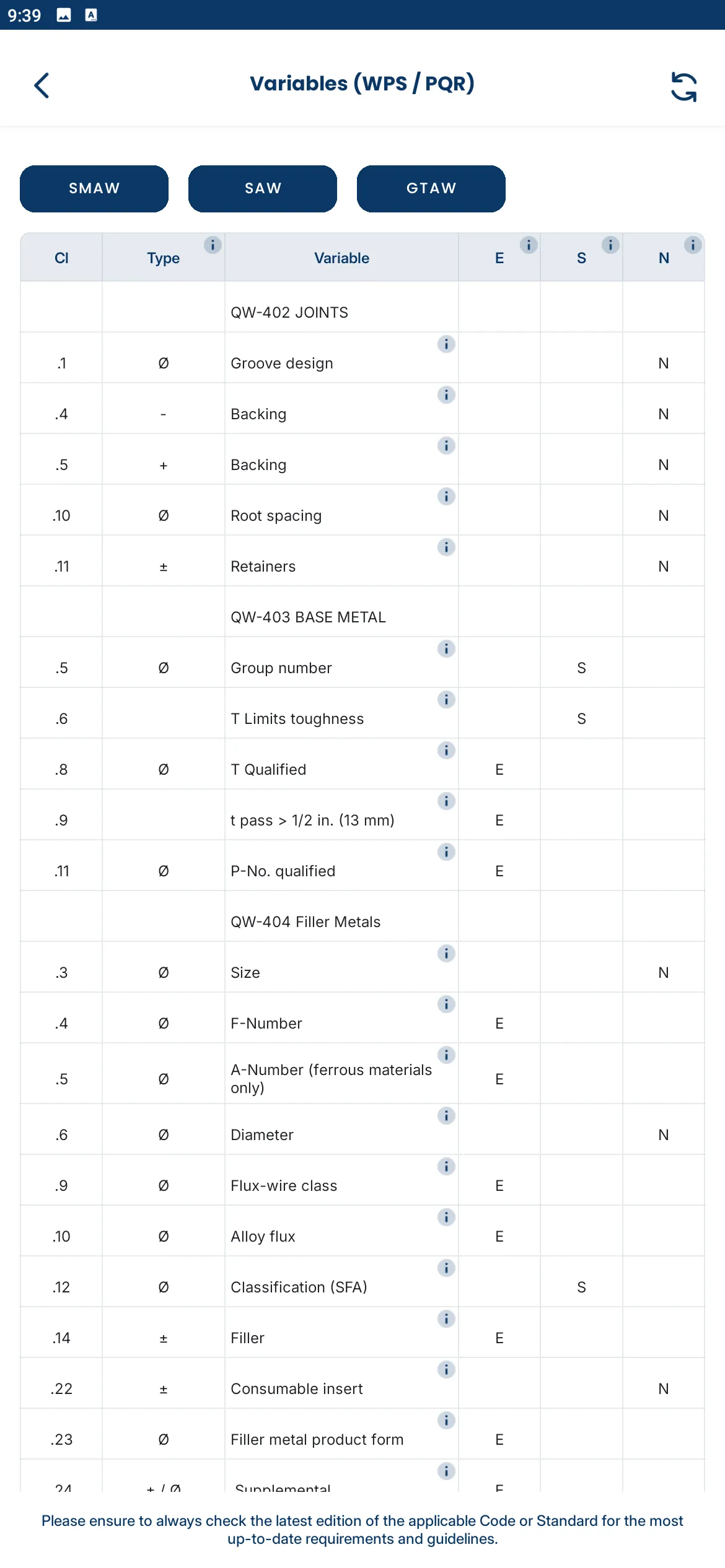
Task: Open the info icon for Groove design
Action: point(446,344)
